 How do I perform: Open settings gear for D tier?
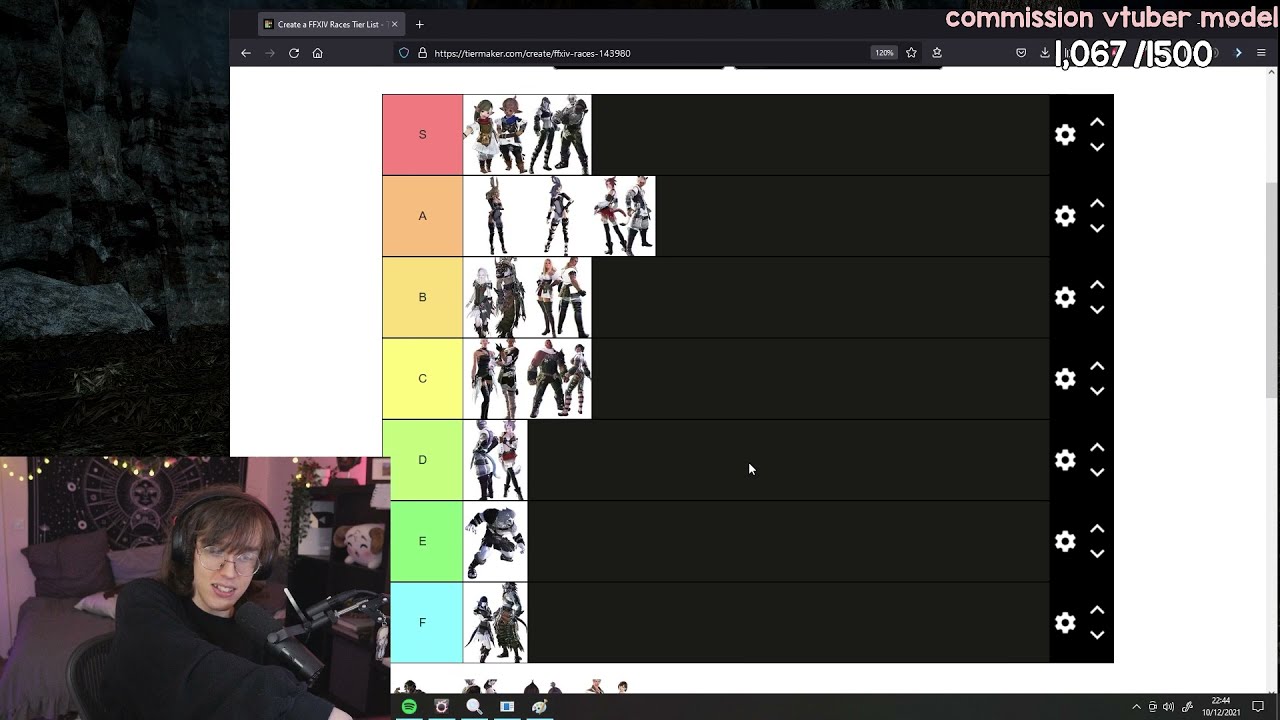tap(1065, 460)
